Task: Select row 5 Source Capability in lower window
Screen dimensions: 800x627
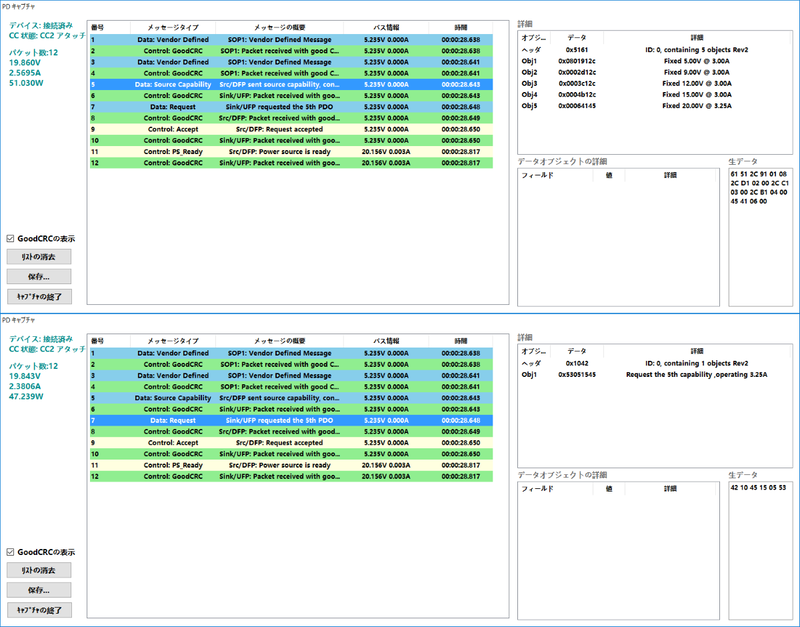Action: tap(291, 398)
